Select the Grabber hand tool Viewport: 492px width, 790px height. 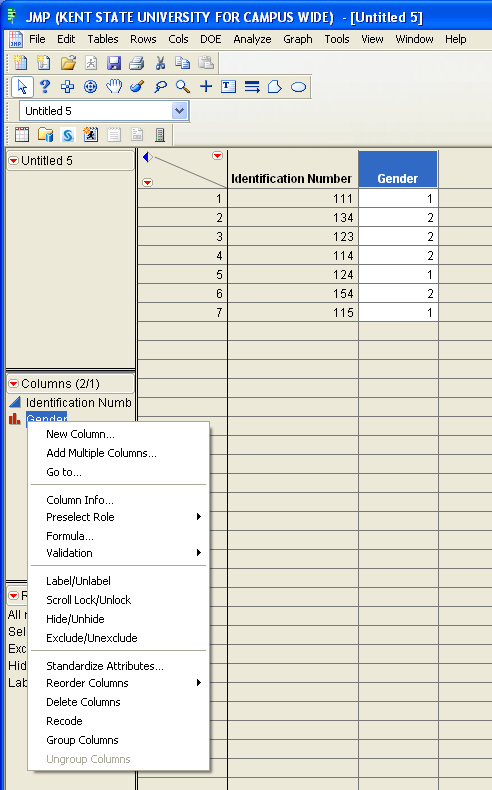tap(114, 87)
